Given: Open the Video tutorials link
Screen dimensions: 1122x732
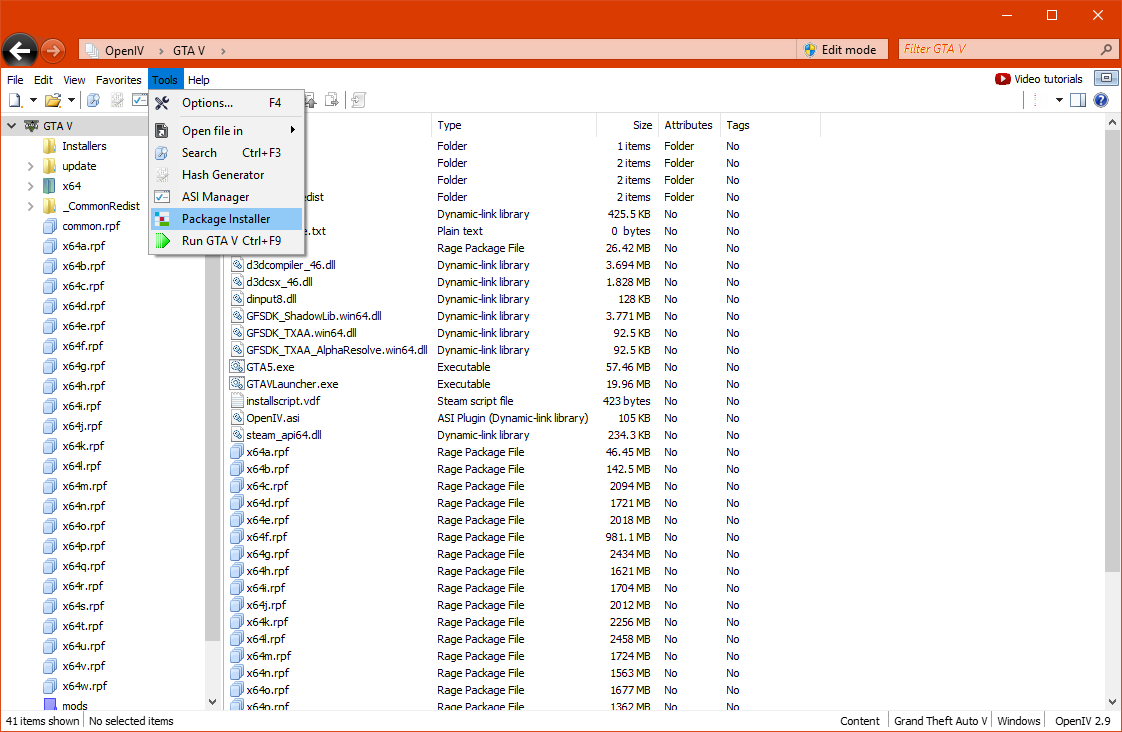Looking at the screenshot, I should tap(1048, 79).
